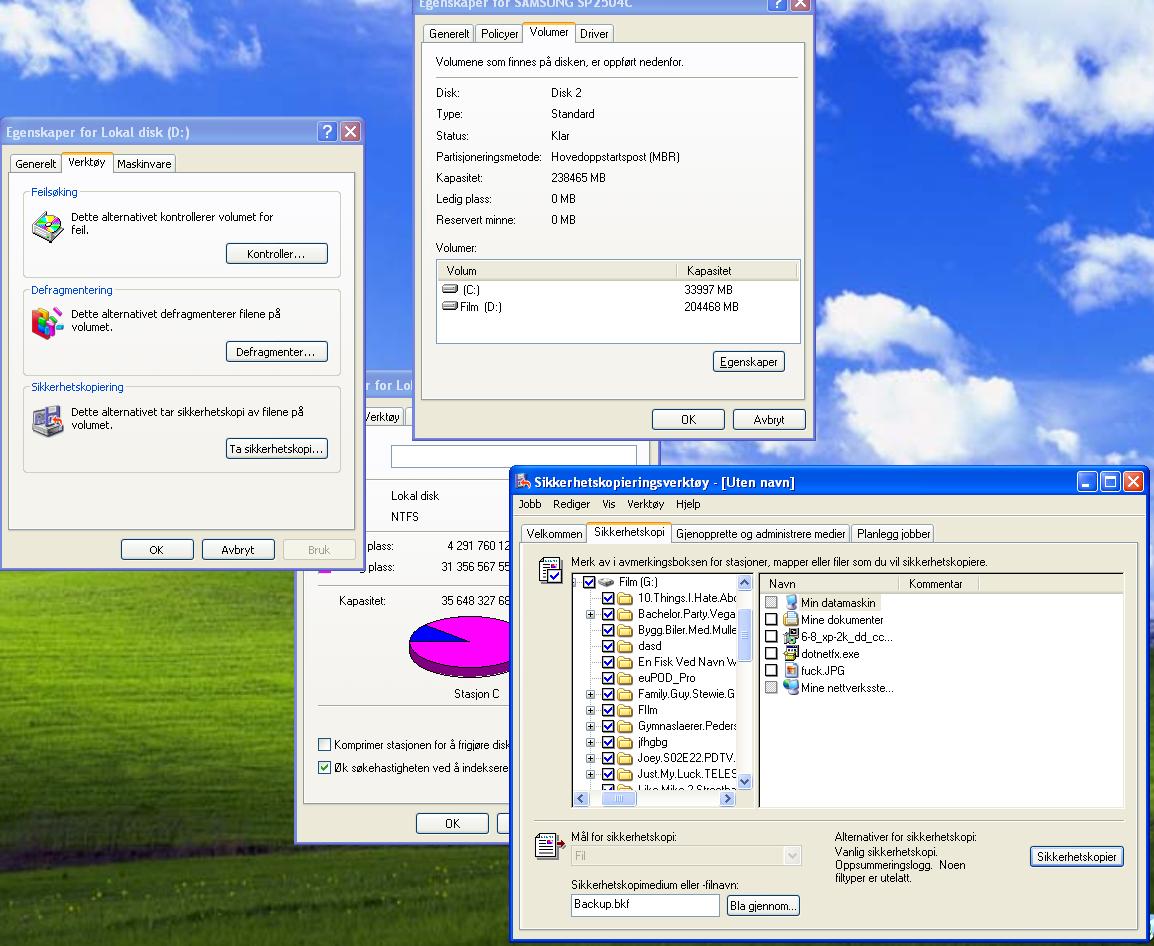Click the Min datamaskin computer icon
Viewport: 1154px width, 946px height.
[x=791, y=602]
